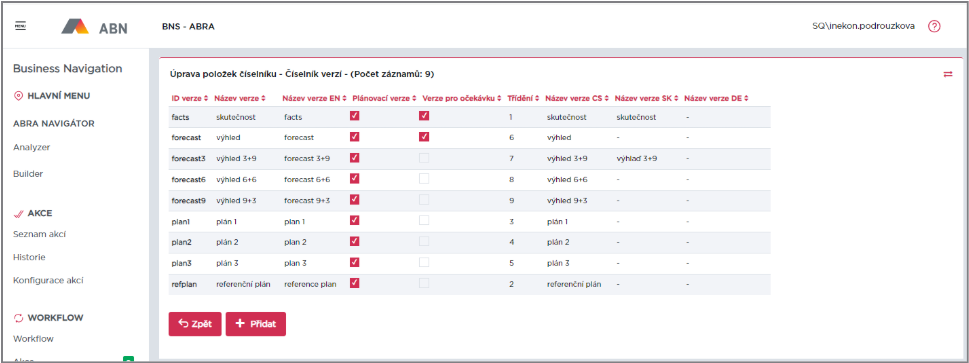Open the Workflow sidebar item below WORKFLOW heading
The height and width of the screenshot is (363, 969).
coord(33,339)
